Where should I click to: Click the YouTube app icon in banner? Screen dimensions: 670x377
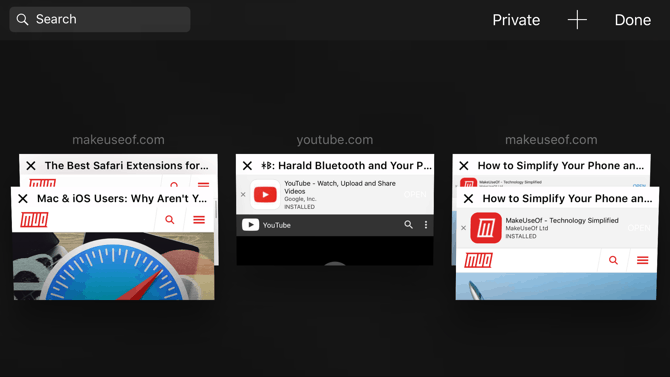265,195
